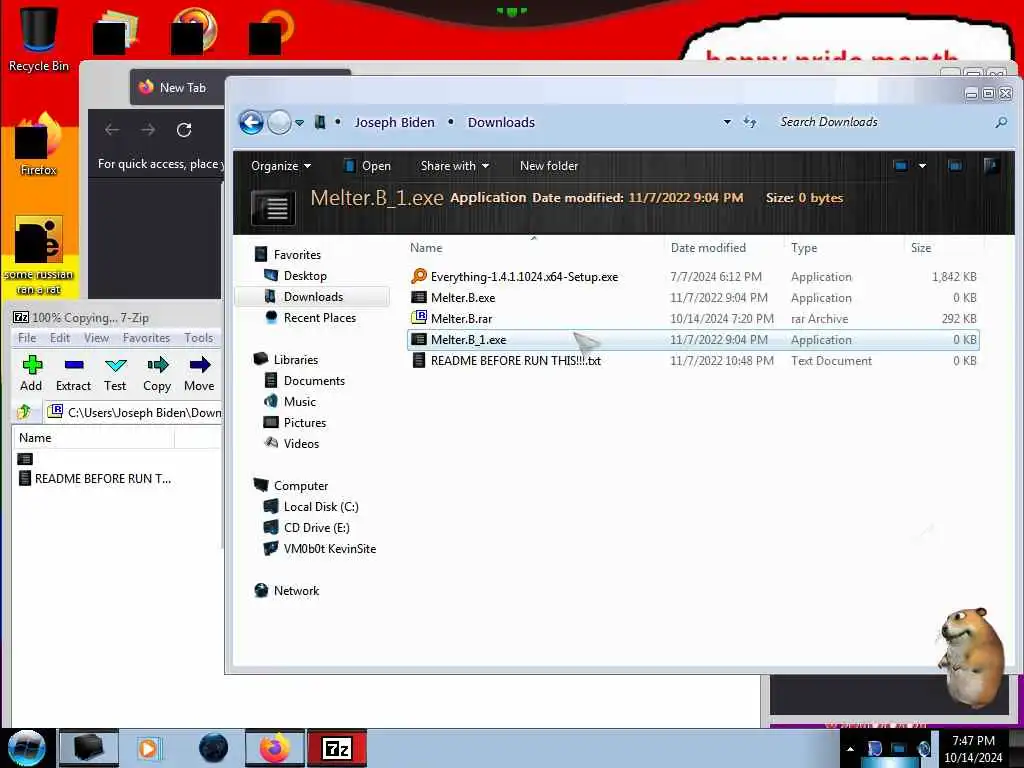Open 7-Zip Favorites menu
The height and width of the screenshot is (768, 1024).
click(x=146, y=338)
